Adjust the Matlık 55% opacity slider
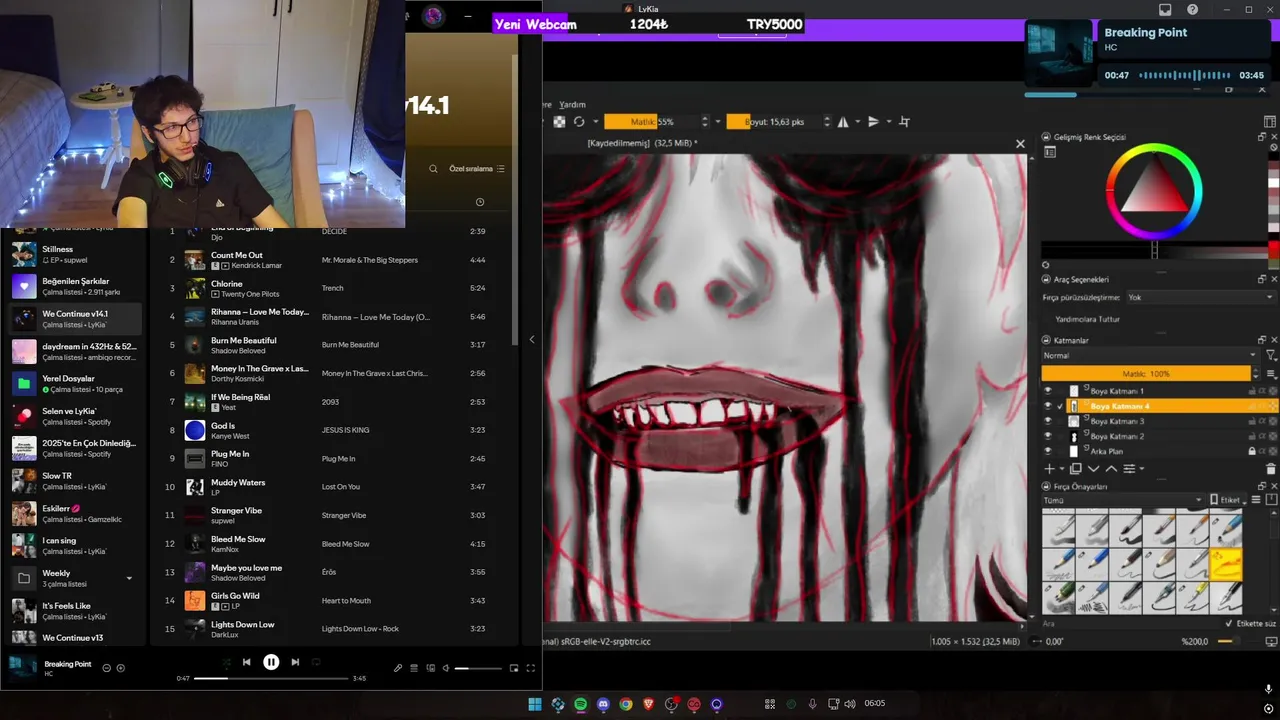1280x720 pixels. click(652, 122)
